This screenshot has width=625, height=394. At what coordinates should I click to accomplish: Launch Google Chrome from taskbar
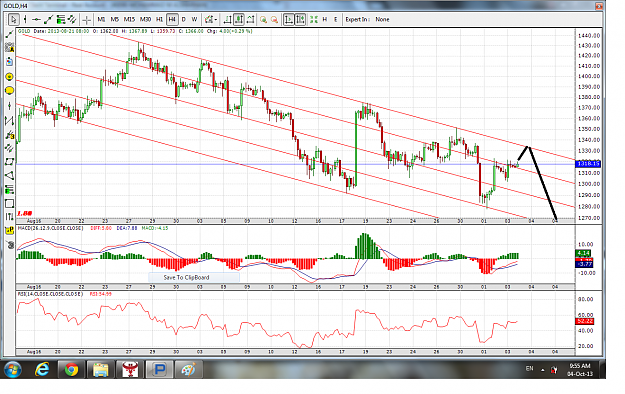(72, 370)
